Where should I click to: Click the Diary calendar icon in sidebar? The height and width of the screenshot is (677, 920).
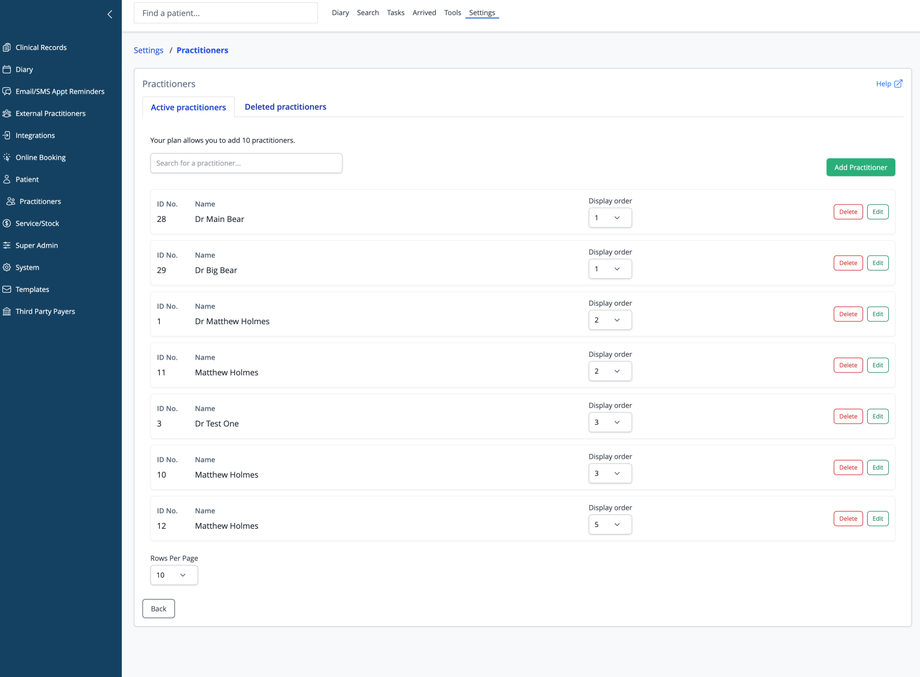click(x=7, y=69)
